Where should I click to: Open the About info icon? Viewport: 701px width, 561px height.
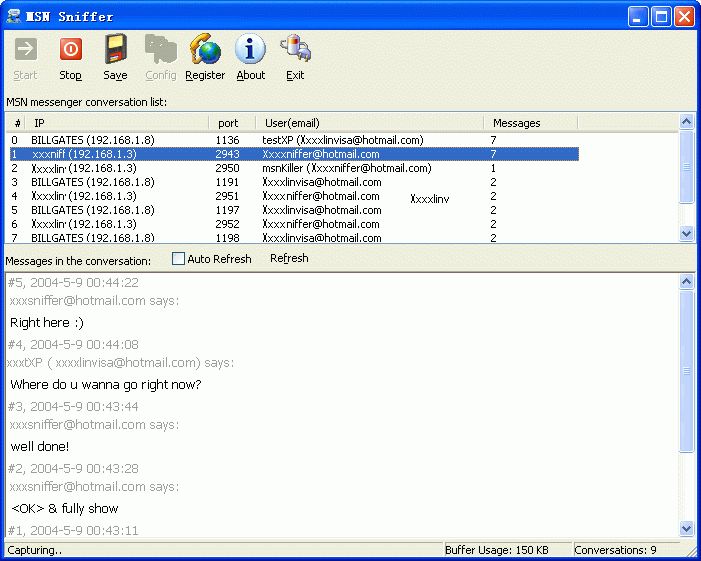click(250, 49)
